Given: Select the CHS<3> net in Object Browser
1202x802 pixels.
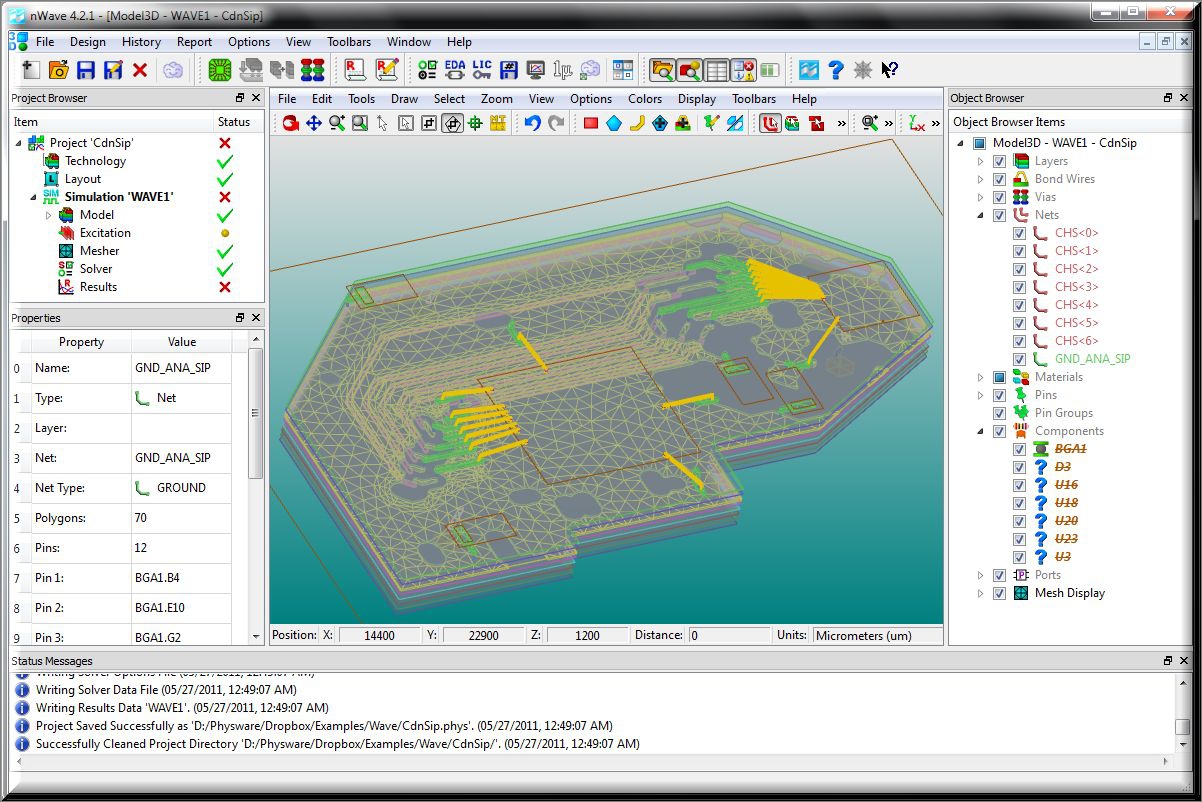Looking at the screenshot, I should click(1076, 287).
